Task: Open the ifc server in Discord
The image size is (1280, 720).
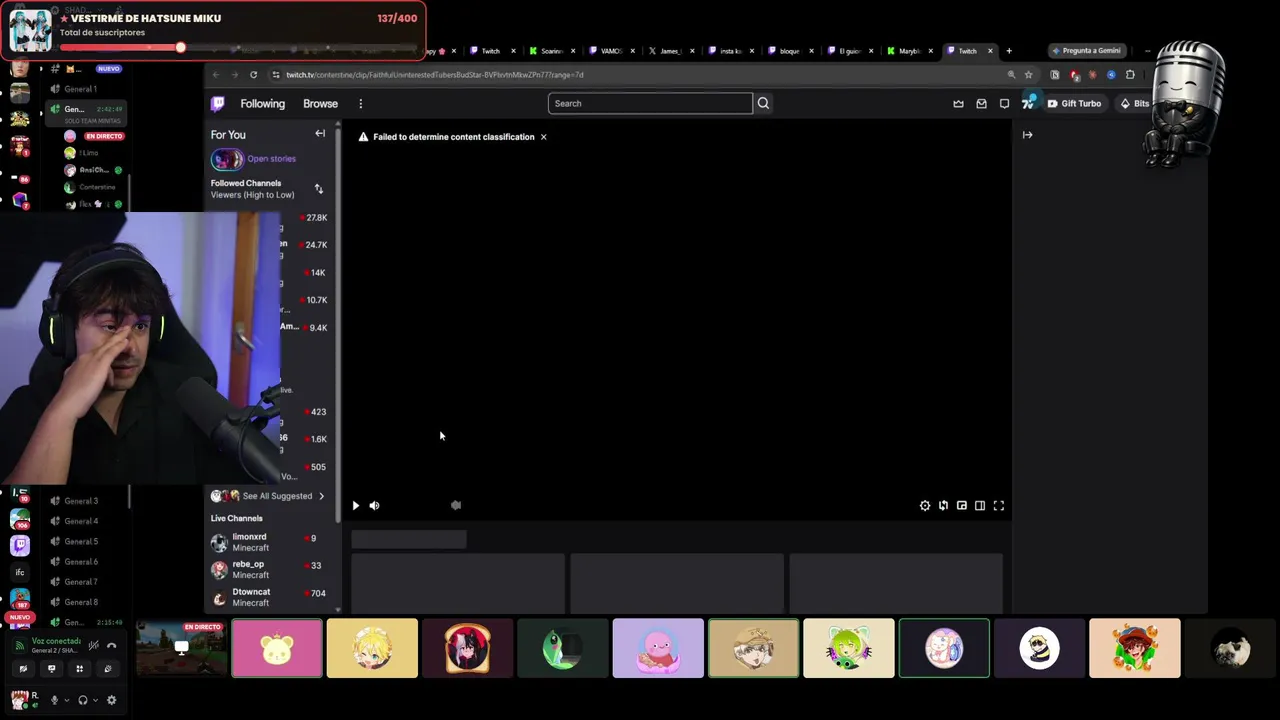Action: [x=20, y=572]
